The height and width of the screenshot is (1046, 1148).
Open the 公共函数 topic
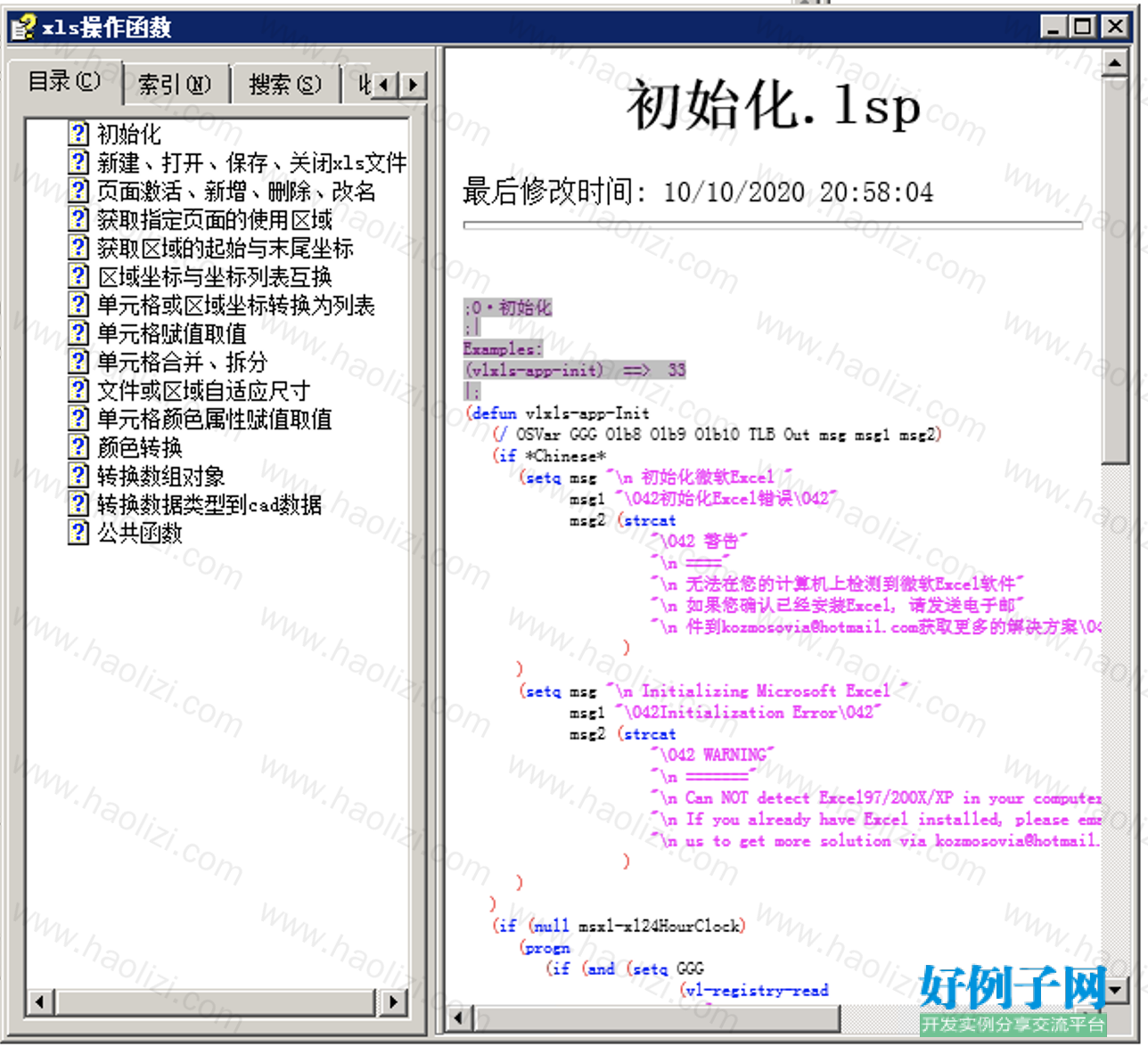(x=140, y=534)
